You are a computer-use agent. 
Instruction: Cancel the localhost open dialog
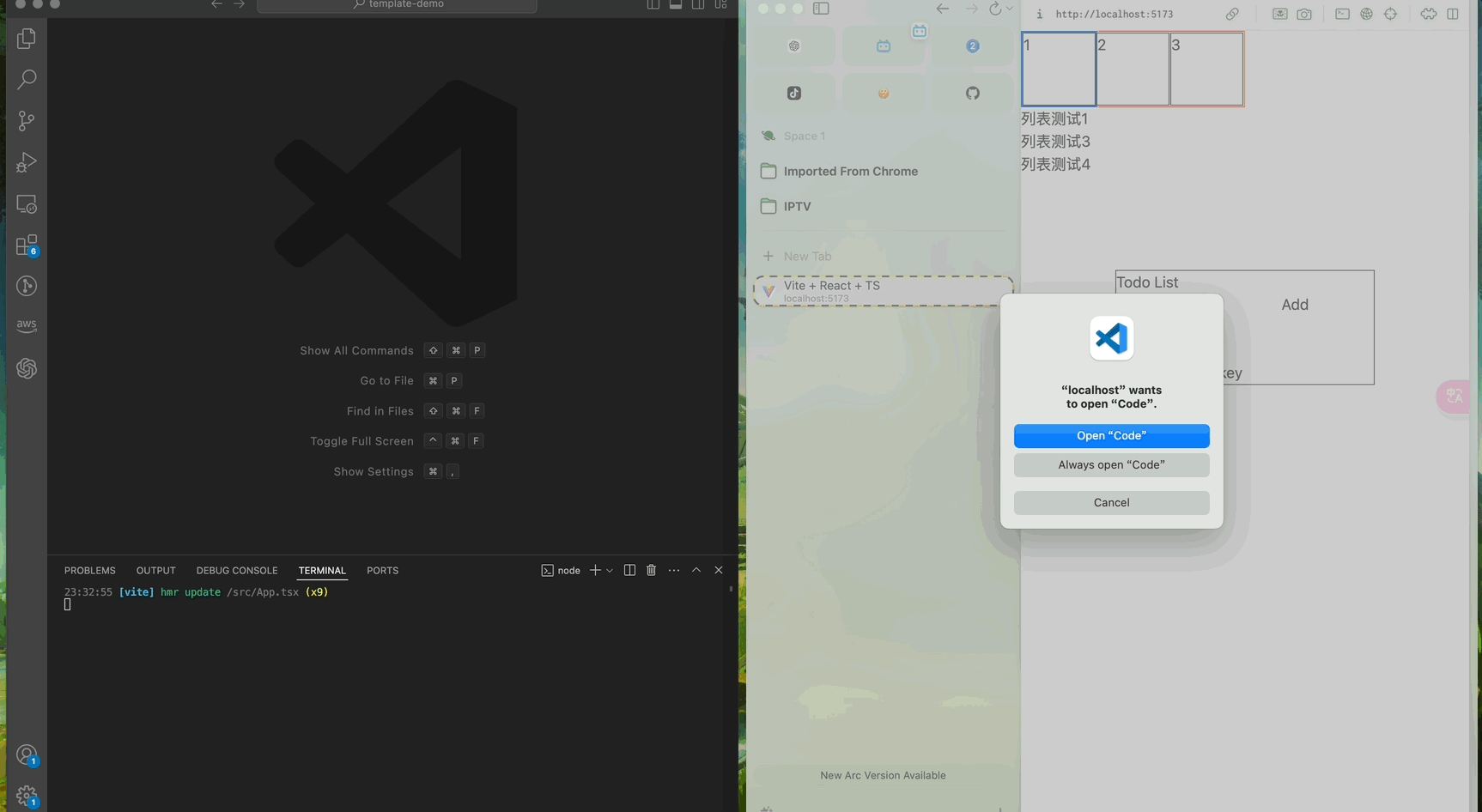click(x=1111, y=503)
